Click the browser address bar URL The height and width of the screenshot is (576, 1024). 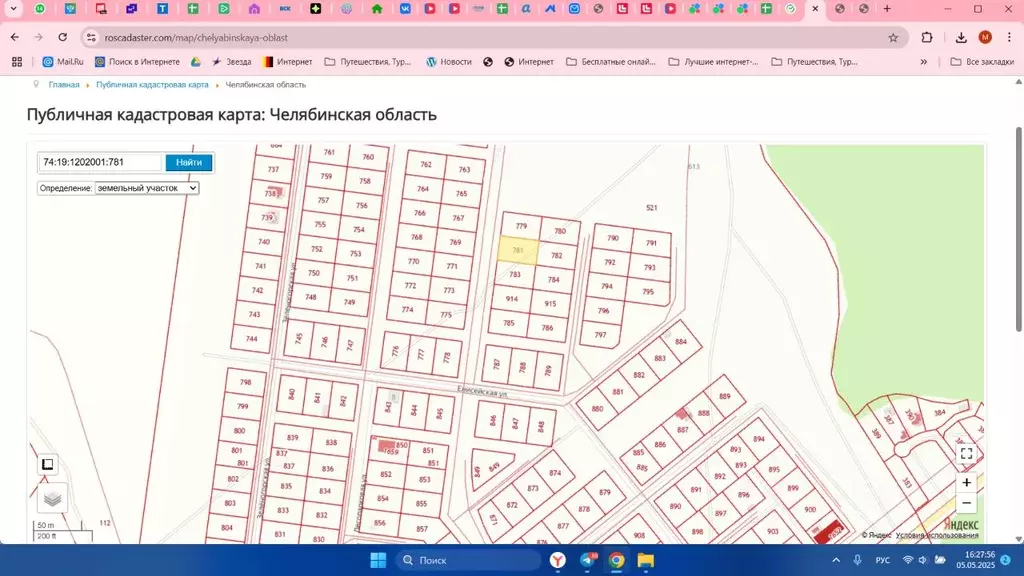(x=196, y=37)
